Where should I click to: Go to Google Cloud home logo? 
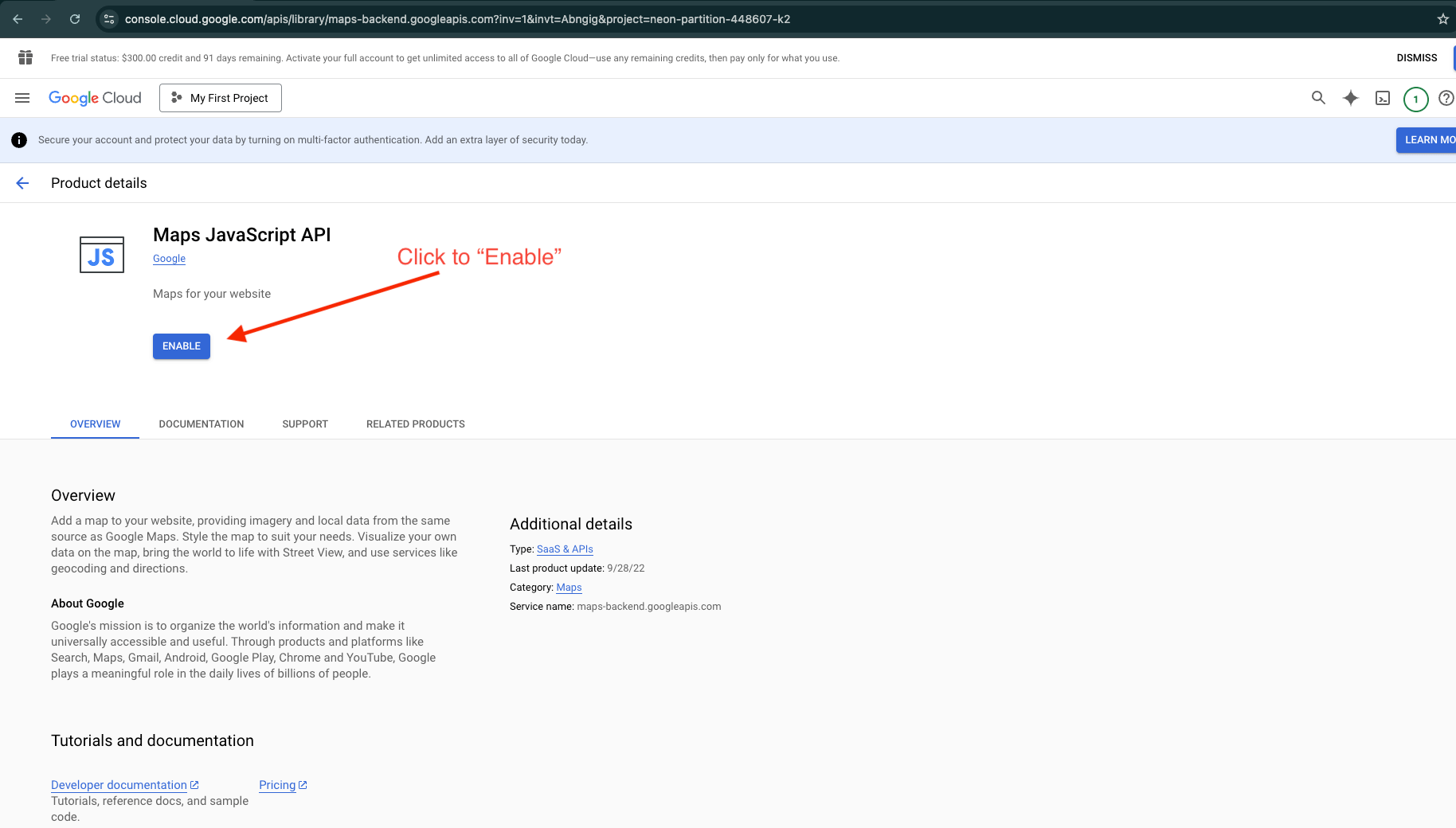click(x=95, y=98)
